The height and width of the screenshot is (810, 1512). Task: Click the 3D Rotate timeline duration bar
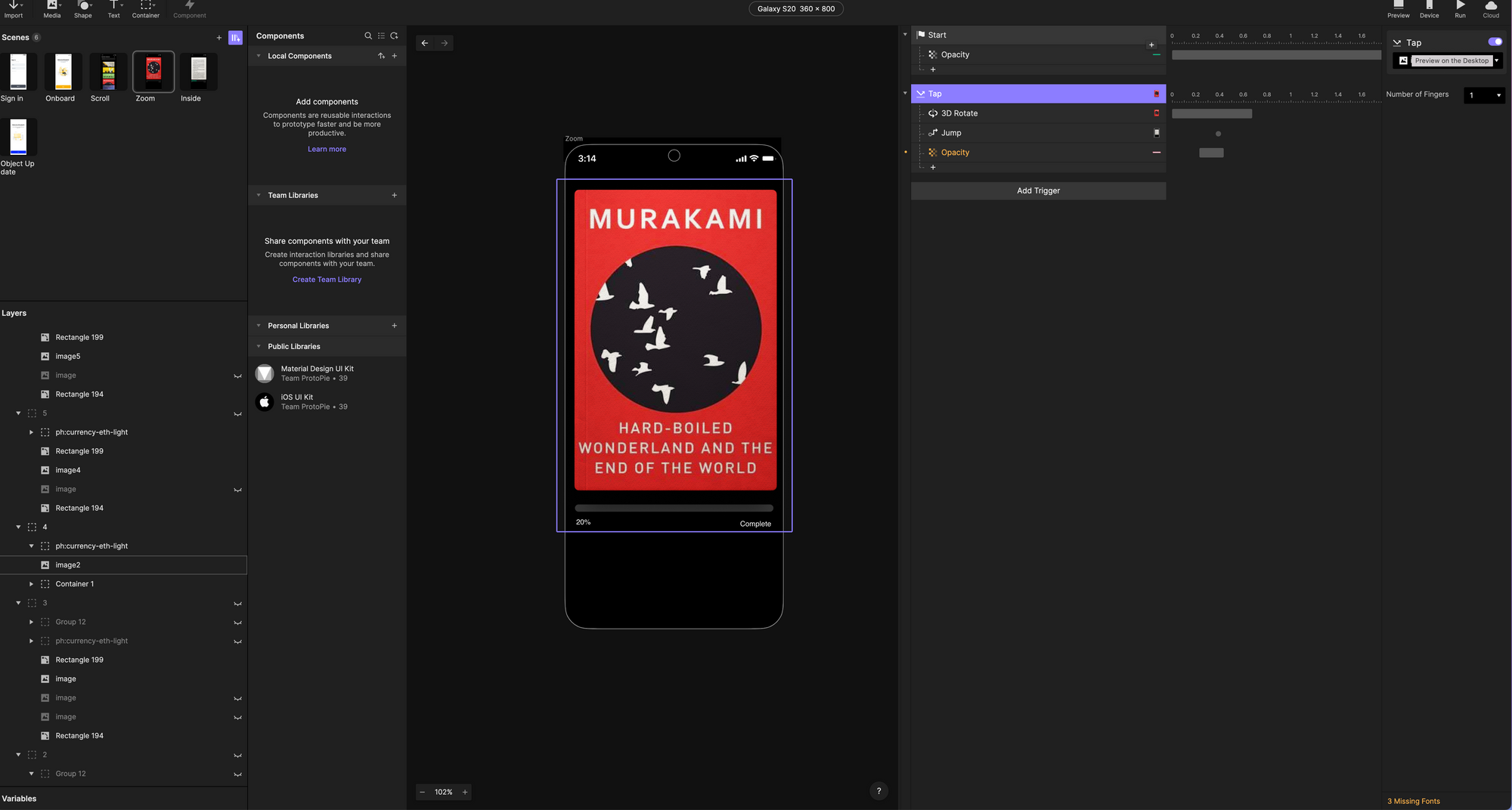coord(1212,113)
